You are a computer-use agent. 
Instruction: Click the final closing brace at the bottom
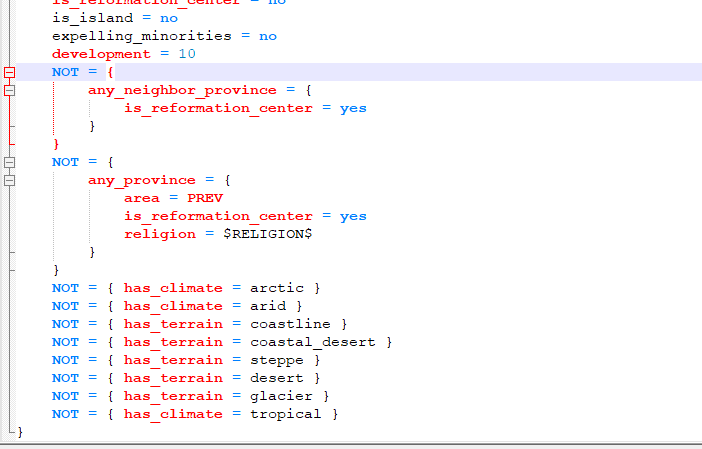pyautogui.click(x=19, y=432)
